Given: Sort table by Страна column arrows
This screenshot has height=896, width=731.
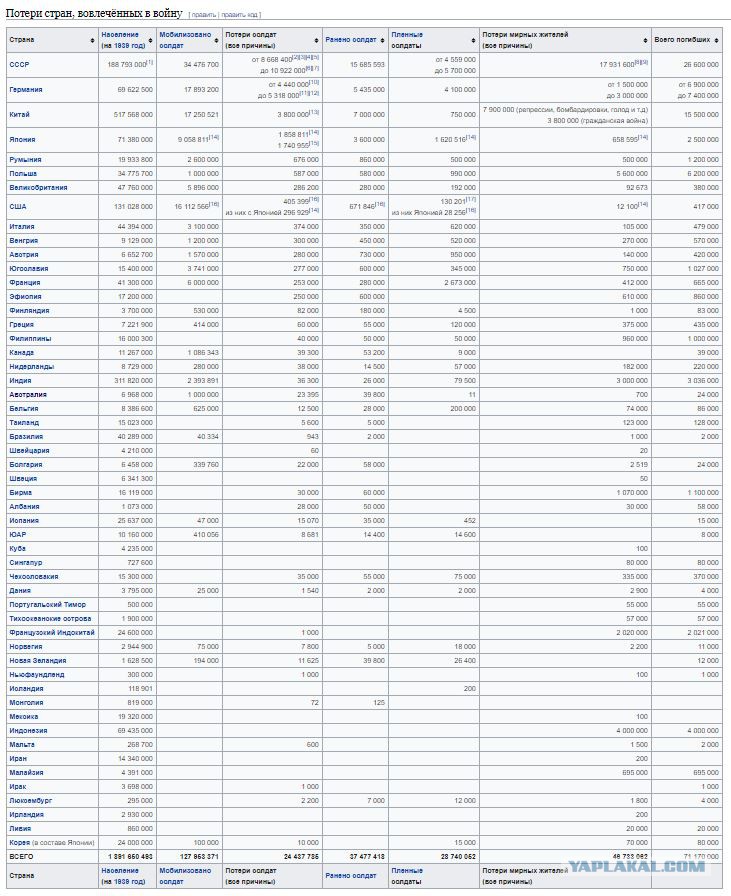Looking at the screenshot, I should (x=93, y=40).
